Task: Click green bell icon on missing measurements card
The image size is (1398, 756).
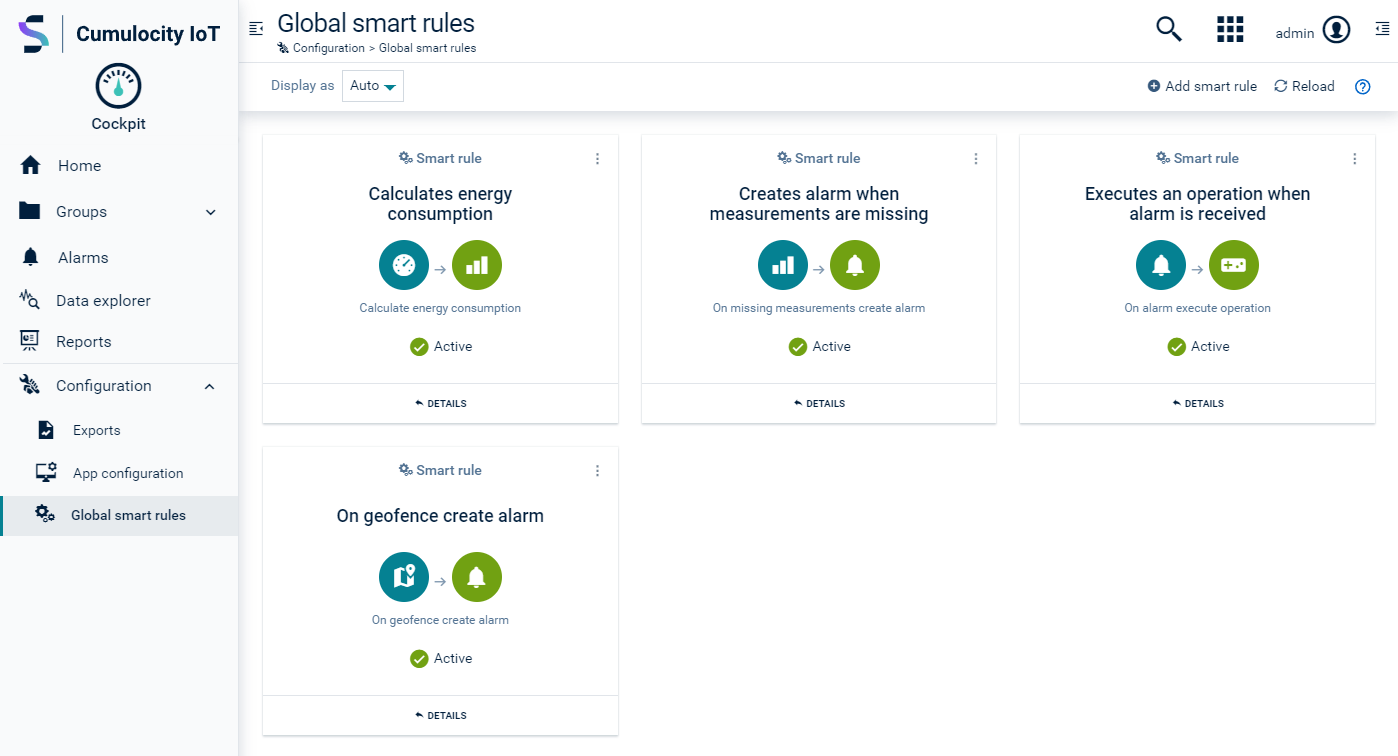Action: point(855,265)
